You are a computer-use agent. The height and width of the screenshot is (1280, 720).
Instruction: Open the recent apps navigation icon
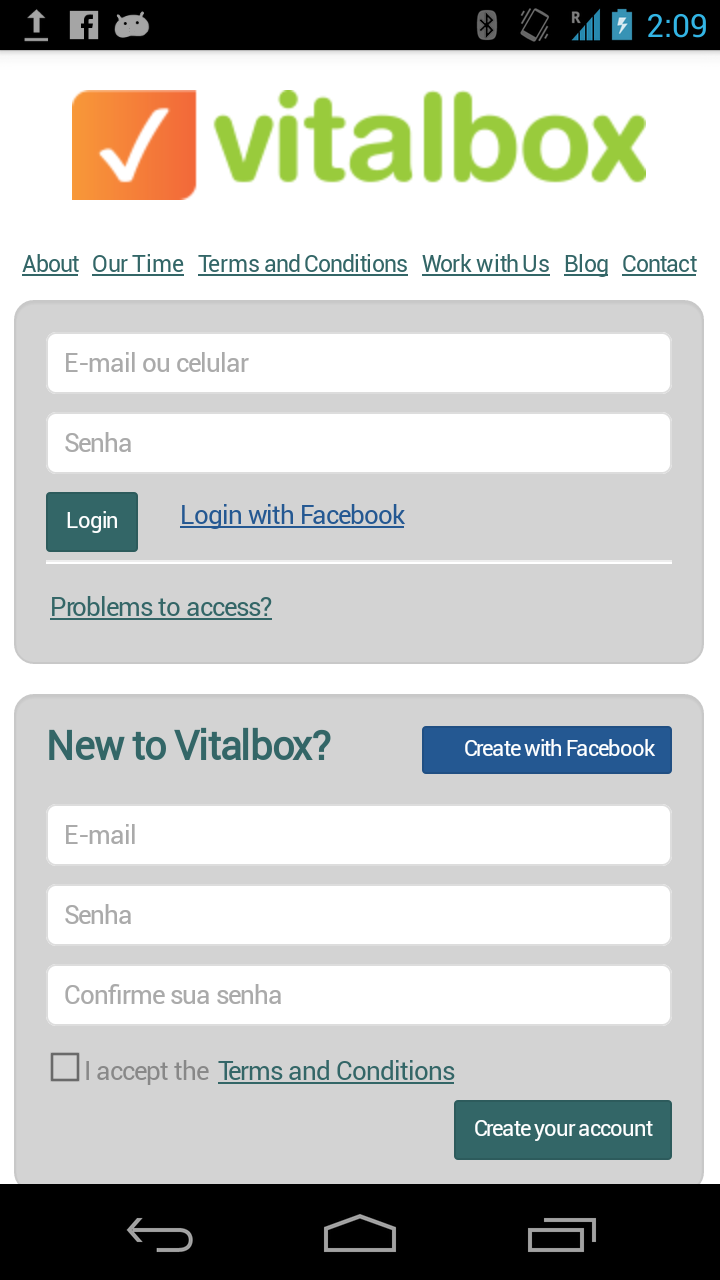561,1235
